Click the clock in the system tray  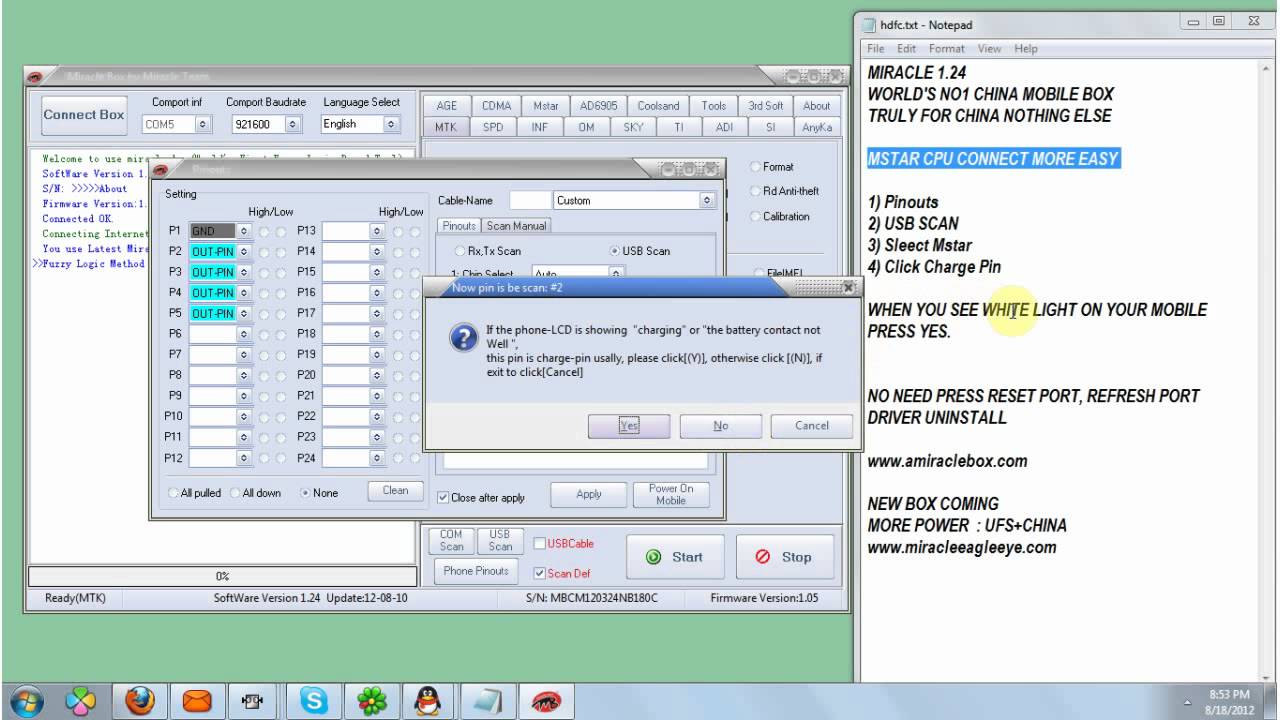point(1228,701)
